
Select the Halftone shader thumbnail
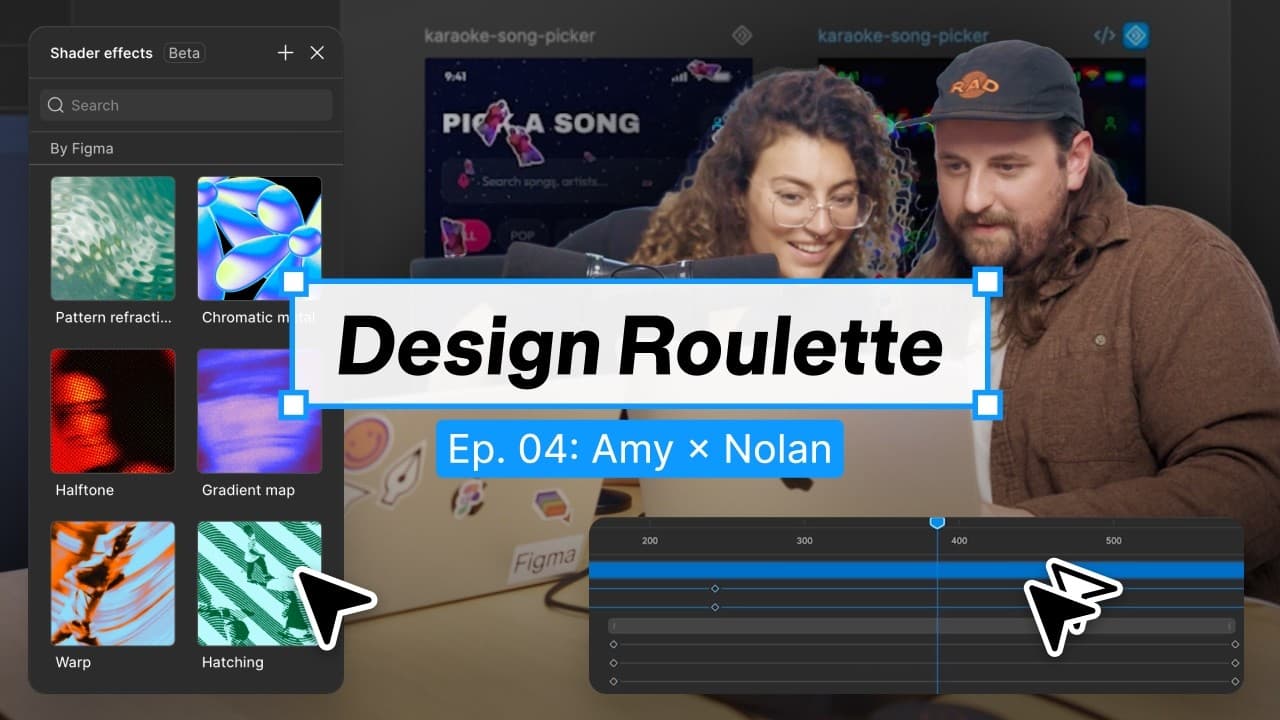point(113,411)
